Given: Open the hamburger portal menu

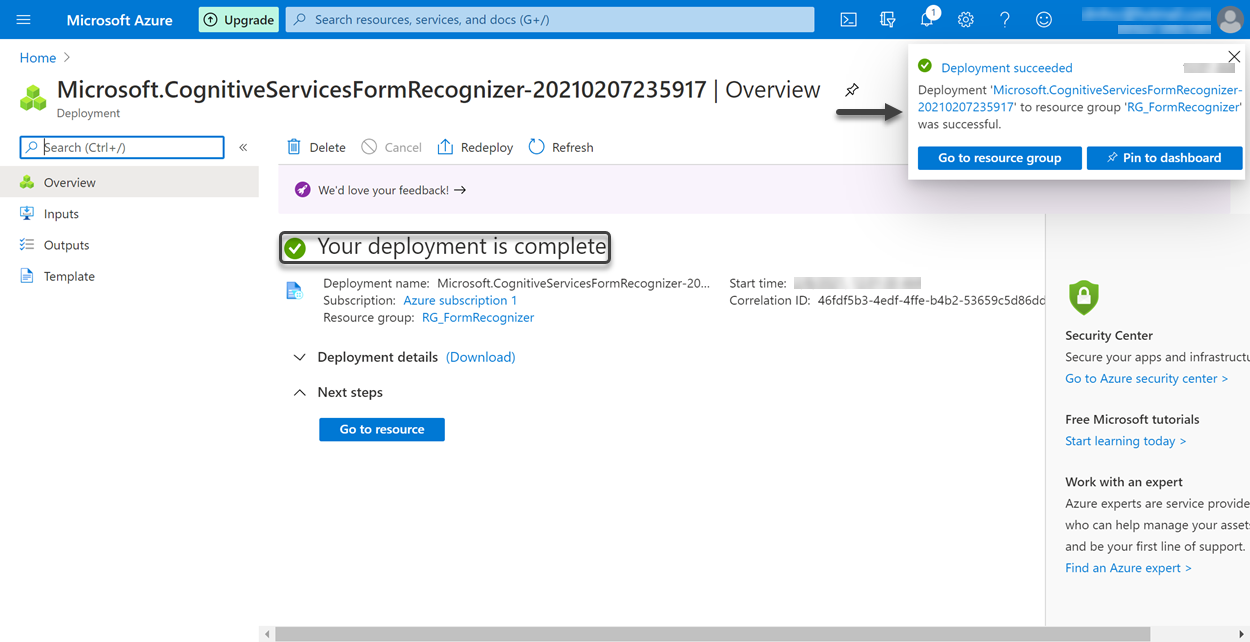Looking at the screenshot, I should (x=24, y=20).
